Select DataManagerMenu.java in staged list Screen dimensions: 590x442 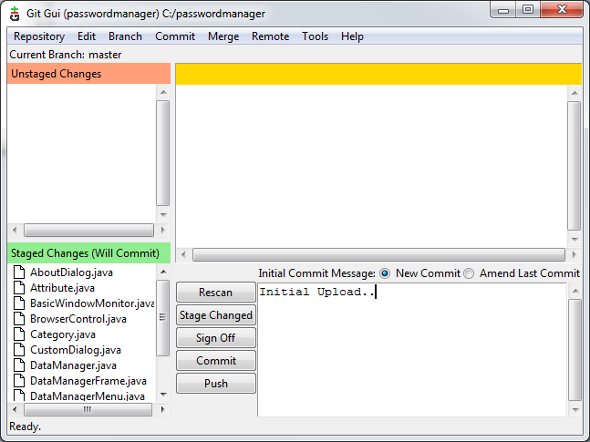point(87,396)
